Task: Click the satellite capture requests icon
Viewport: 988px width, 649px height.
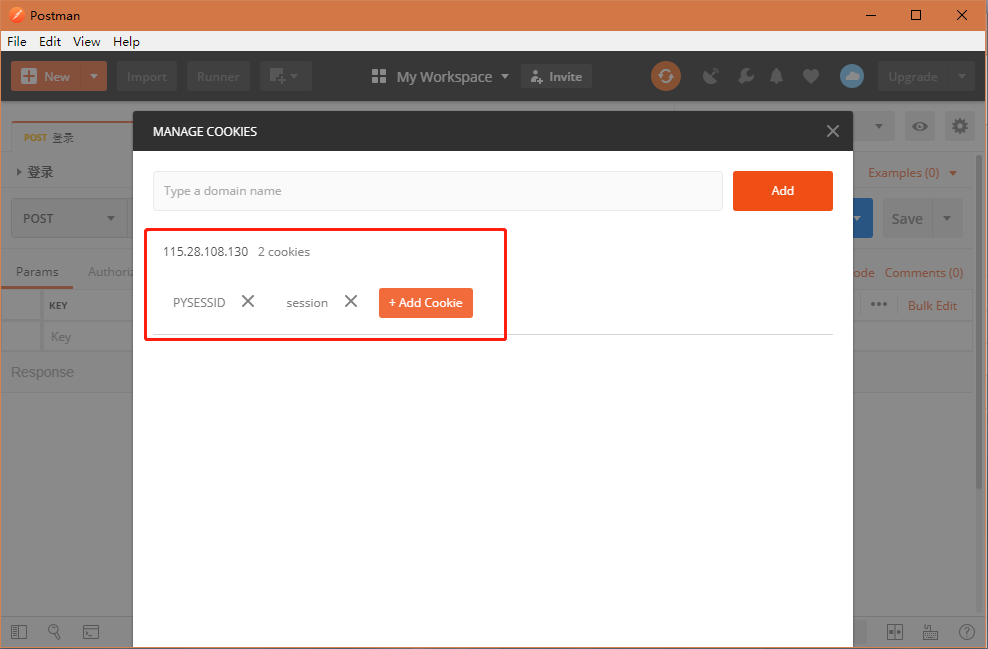Action: coord(711,76)
